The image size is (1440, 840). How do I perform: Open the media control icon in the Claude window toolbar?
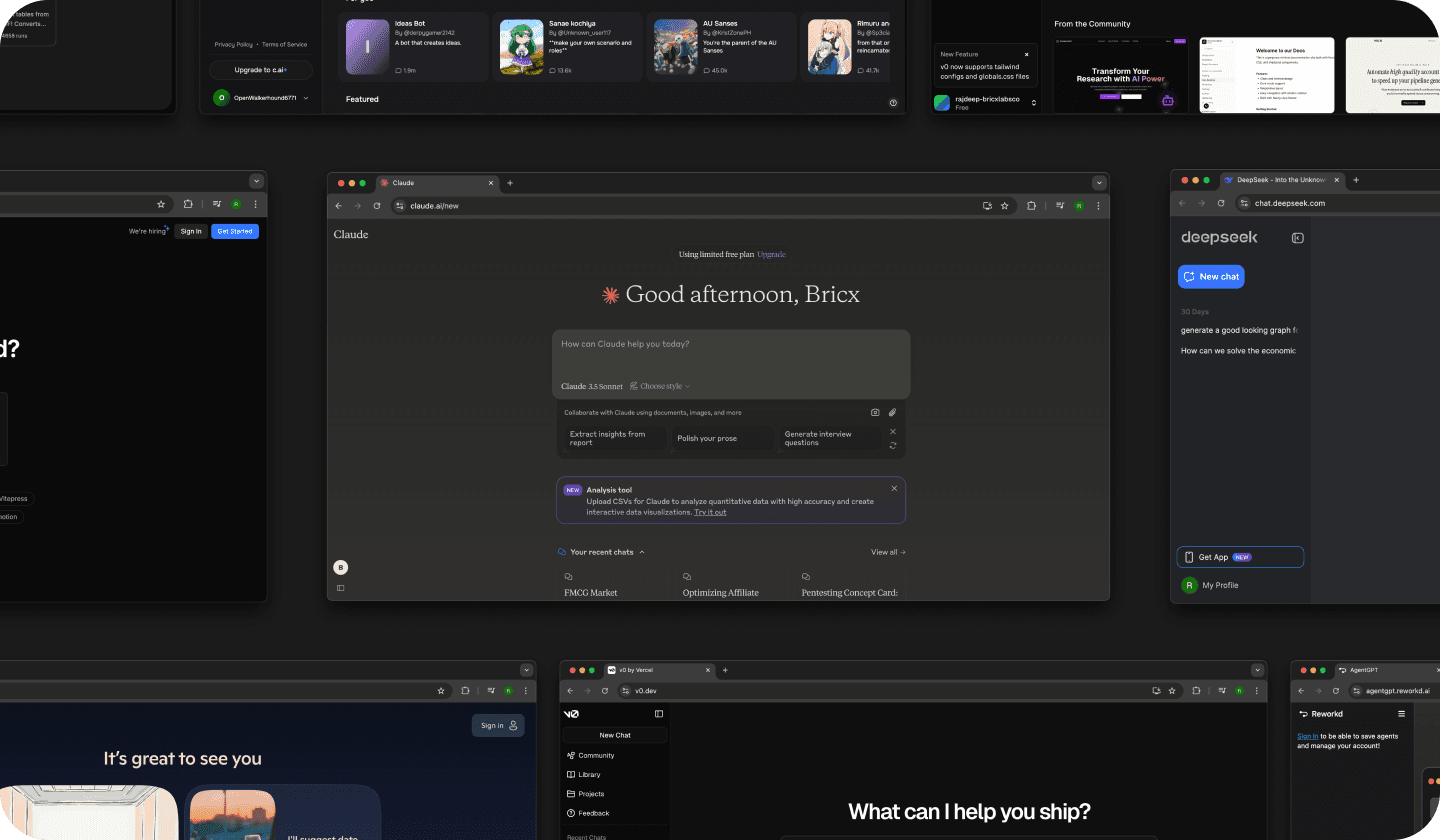[1060, 206]
